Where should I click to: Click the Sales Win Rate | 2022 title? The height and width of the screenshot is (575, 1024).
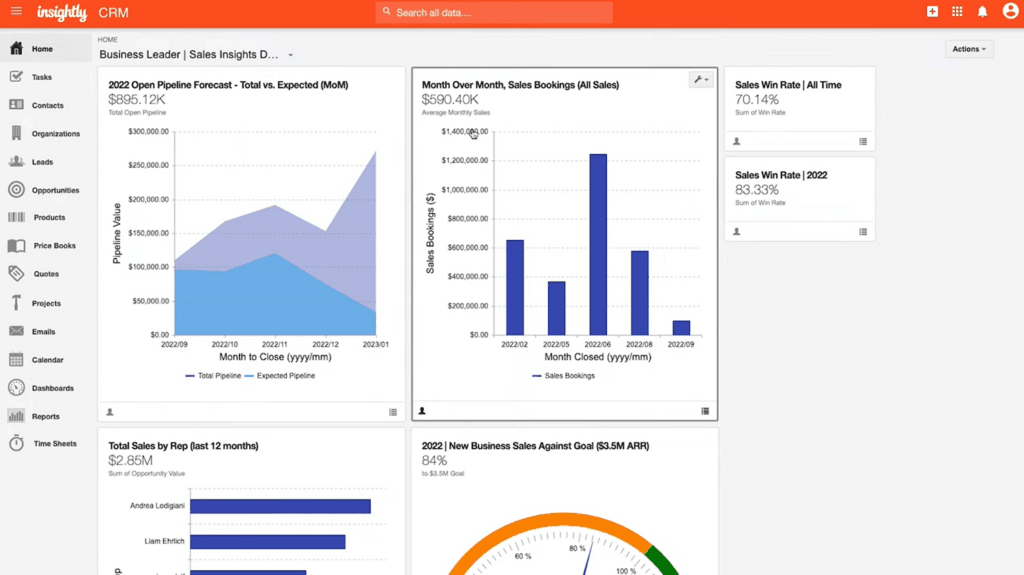click(781, 175)
